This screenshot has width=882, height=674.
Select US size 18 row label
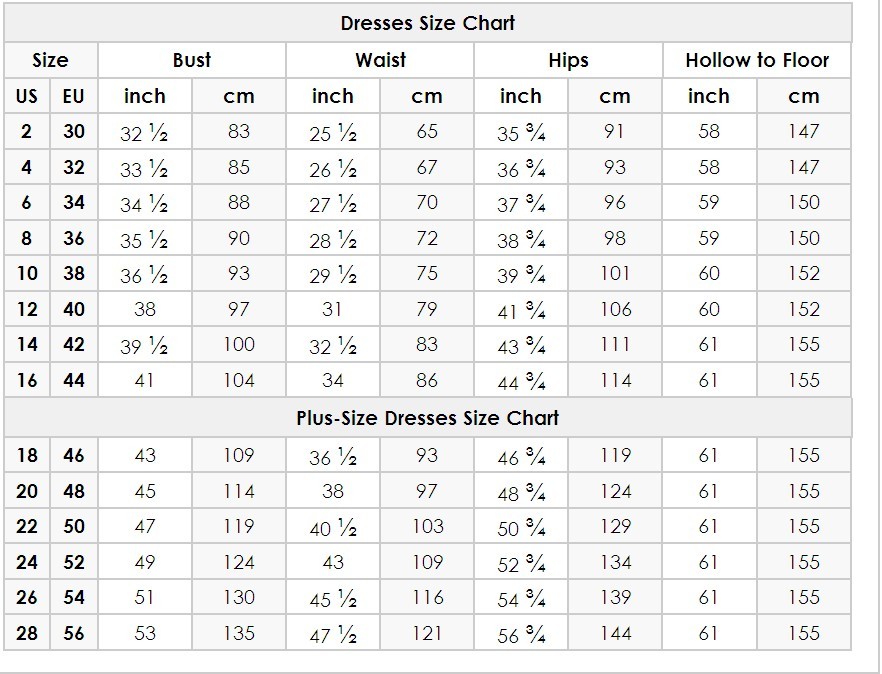(27, 455)
